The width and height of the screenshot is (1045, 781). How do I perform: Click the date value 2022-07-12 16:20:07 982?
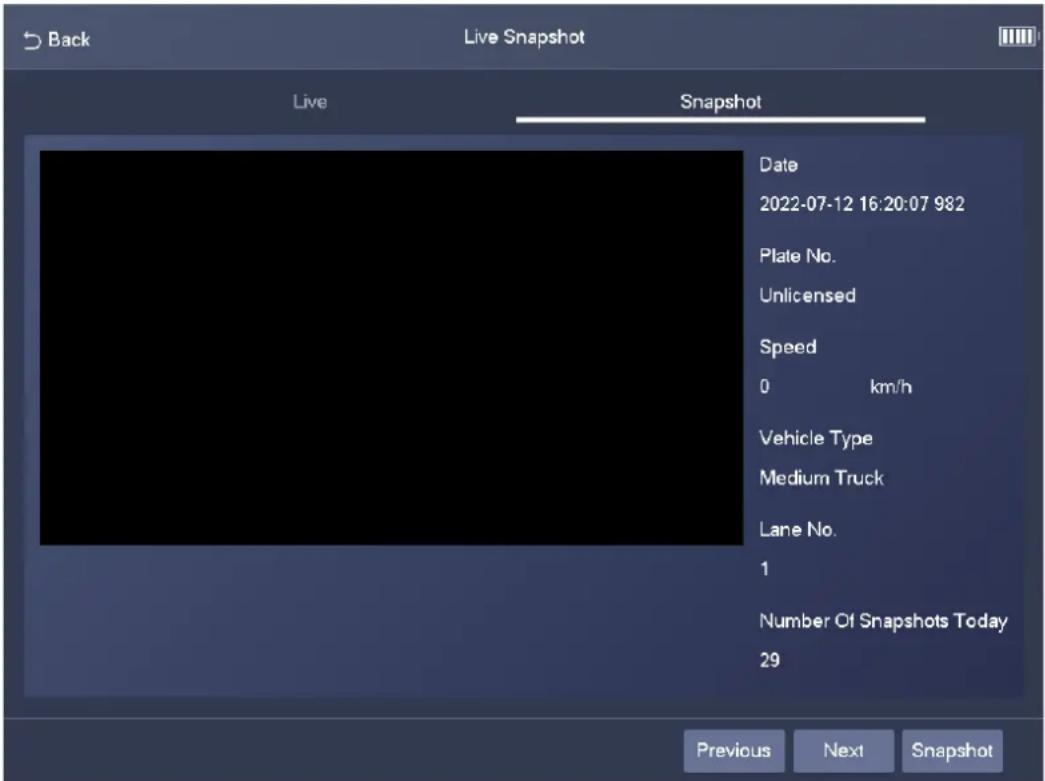(862, 204)
